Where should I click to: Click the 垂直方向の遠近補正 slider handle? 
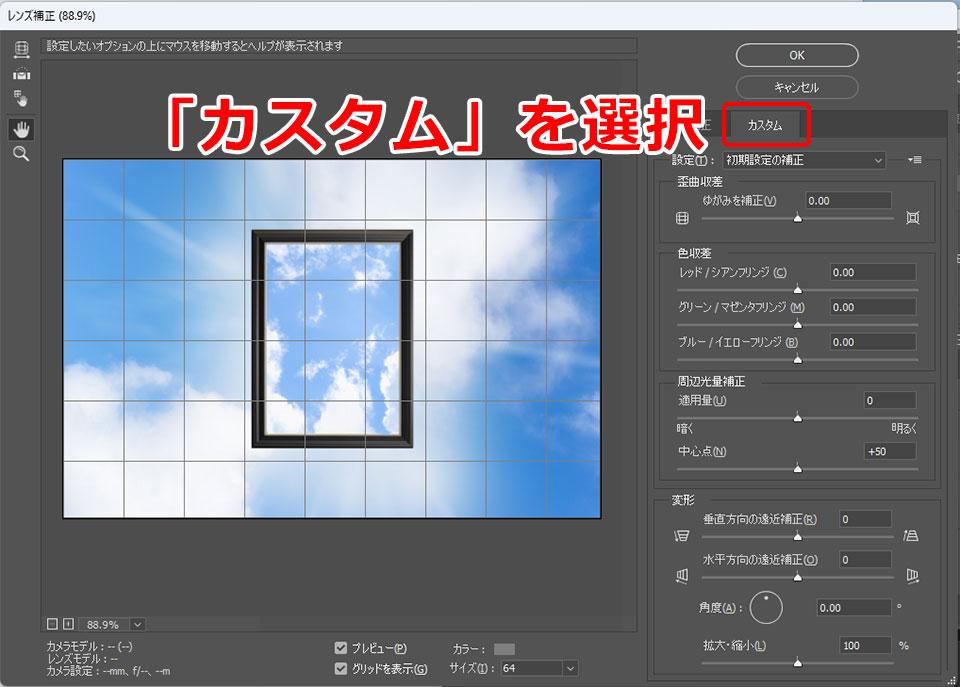point(798,537)
